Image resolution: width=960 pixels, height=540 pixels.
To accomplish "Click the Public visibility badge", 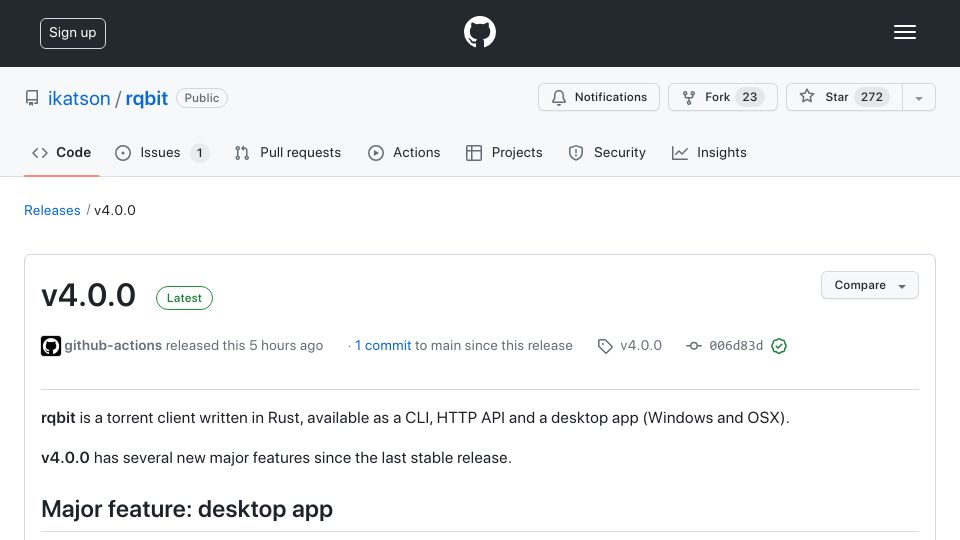I will tap(201, 98).
